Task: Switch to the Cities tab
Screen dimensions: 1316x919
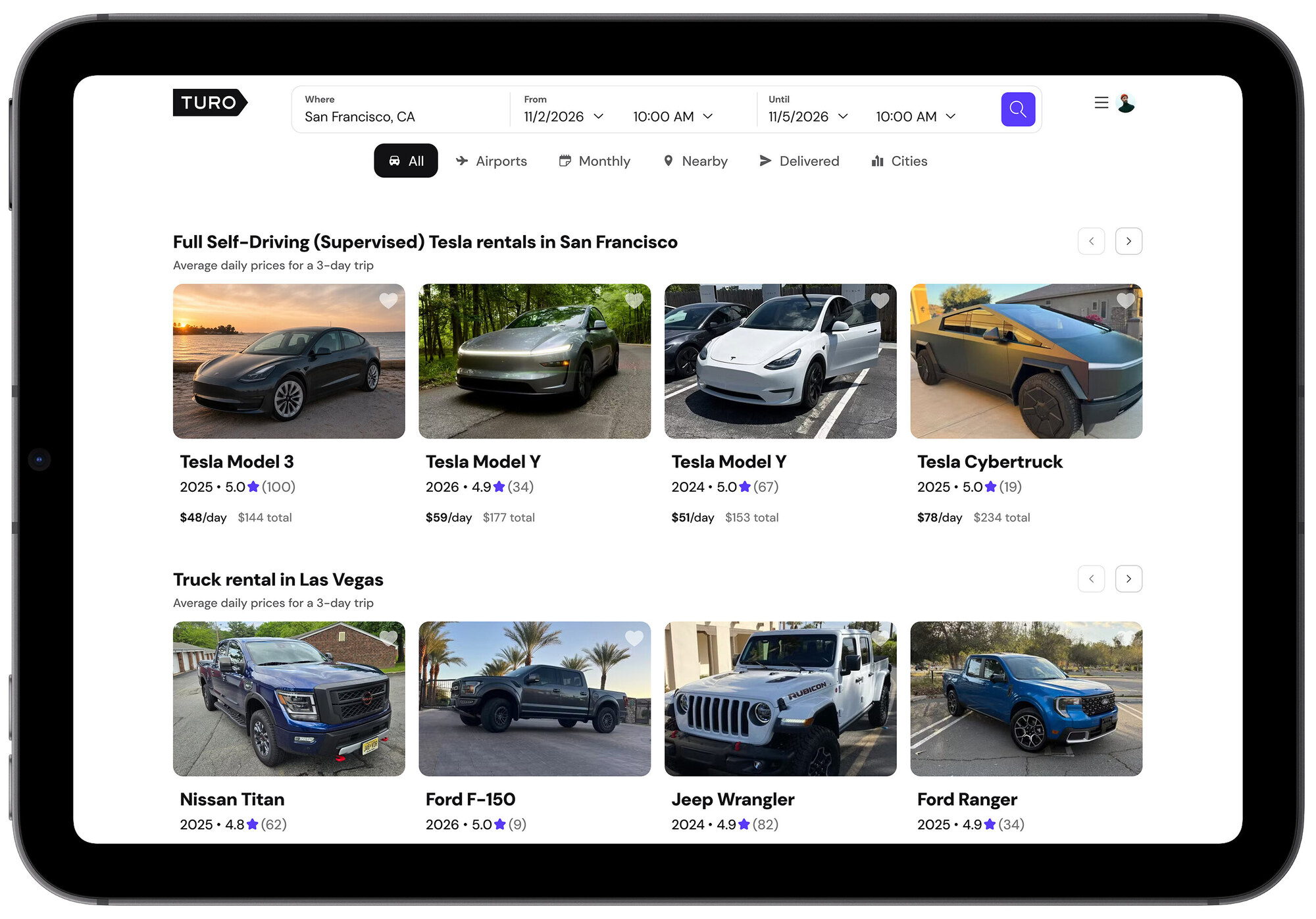Action: point(899,161)
